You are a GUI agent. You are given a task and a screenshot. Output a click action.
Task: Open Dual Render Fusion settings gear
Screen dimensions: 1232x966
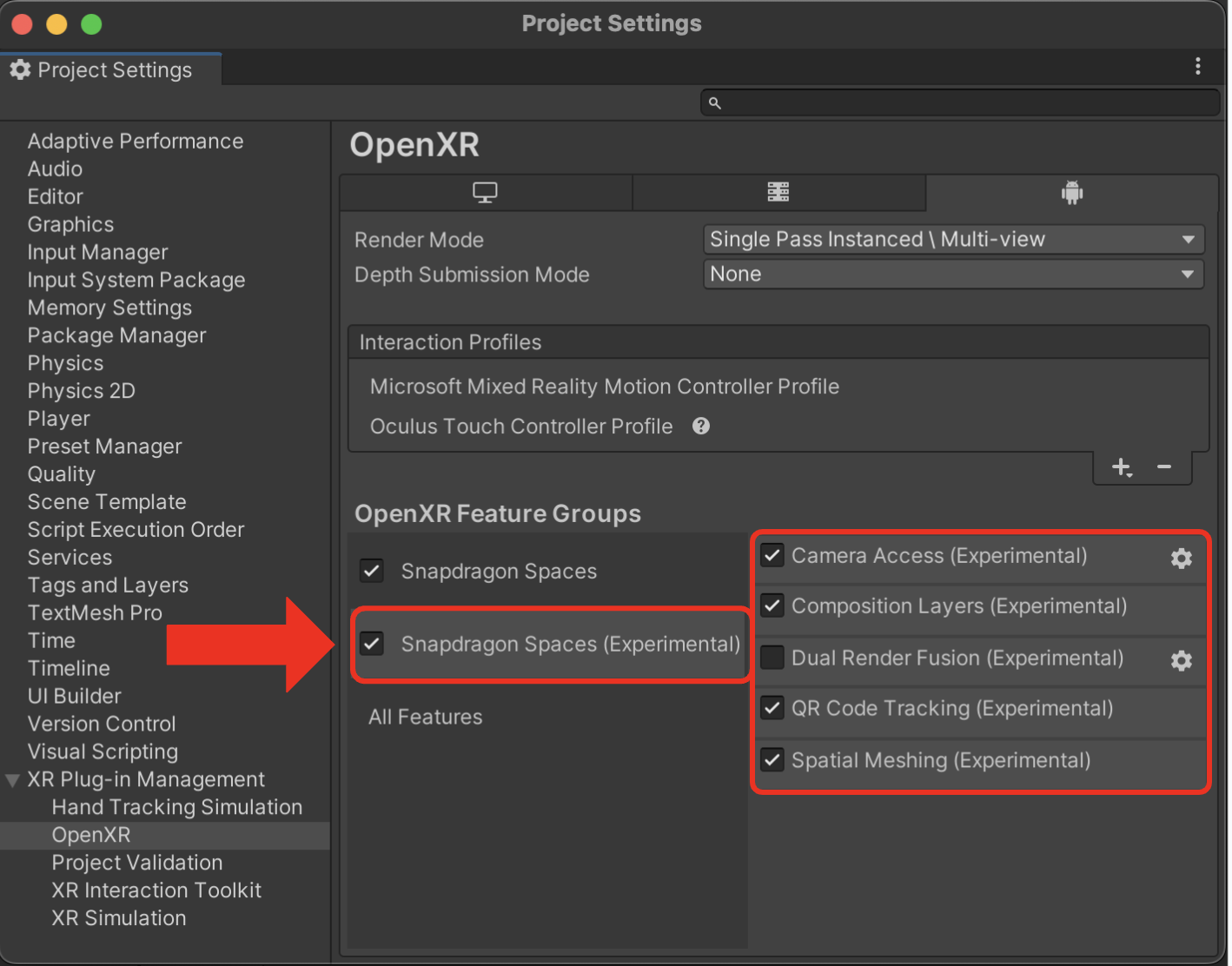1182,660
